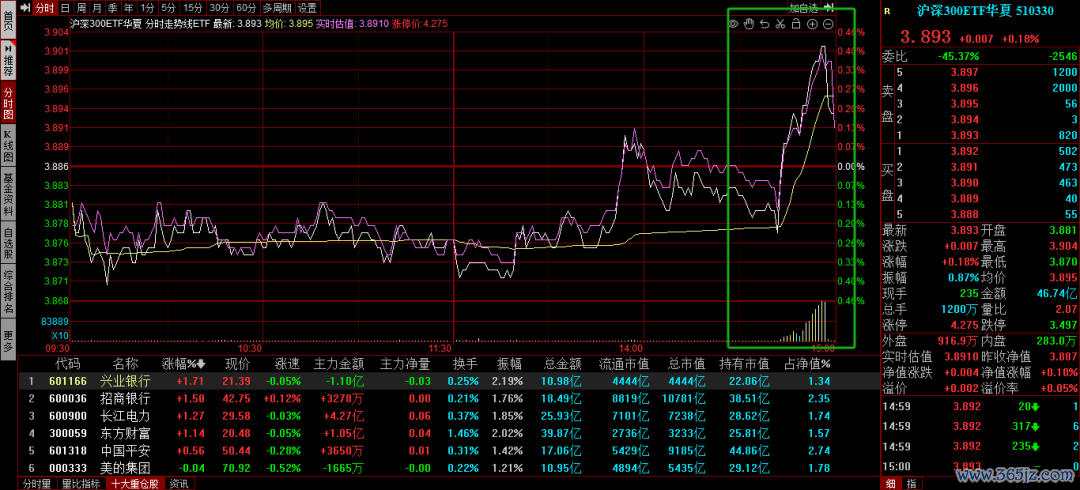Click the 14:00 time axis marker
Screen dimensions: 1080x490
pos(631,348)
